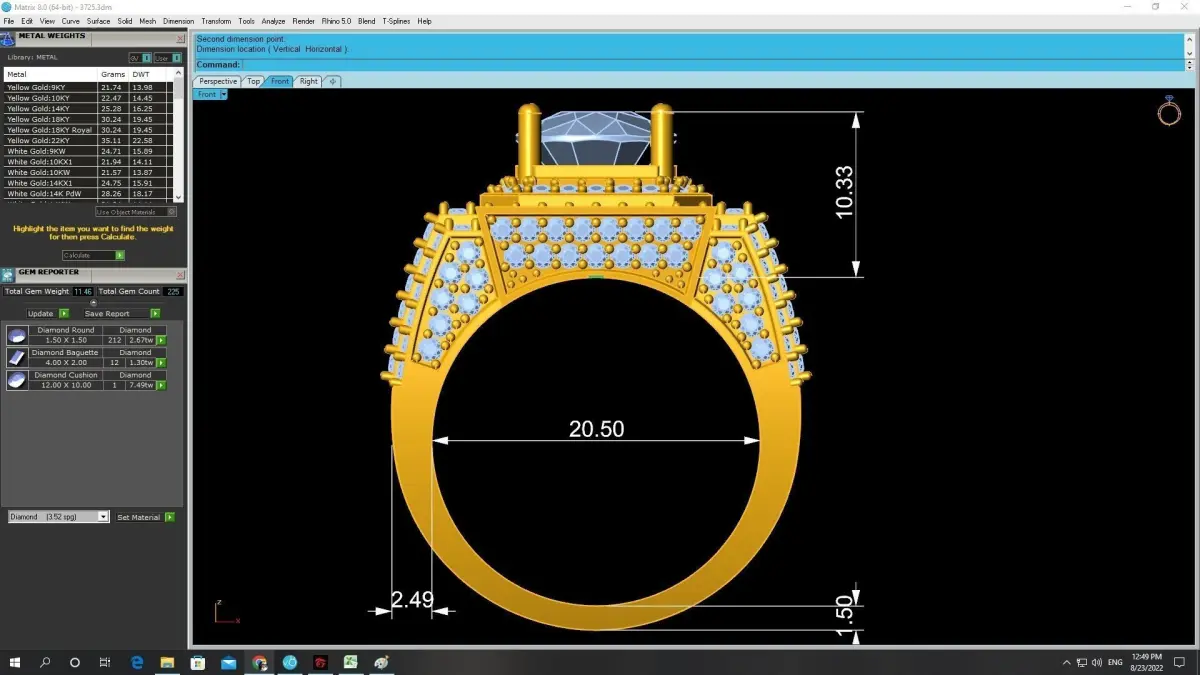Image resolution: width=1200 pixels, height=675 pixels.
Task: Click the Diamond Cushion gem thumbnail
Action: [17, 380]
